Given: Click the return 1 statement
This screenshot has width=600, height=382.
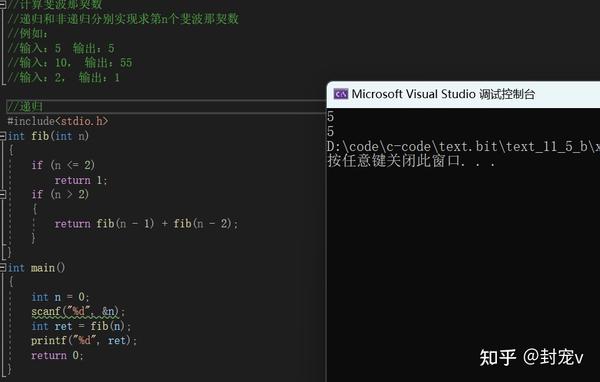Looking at the screenshot, I should [x=81, y=180].
